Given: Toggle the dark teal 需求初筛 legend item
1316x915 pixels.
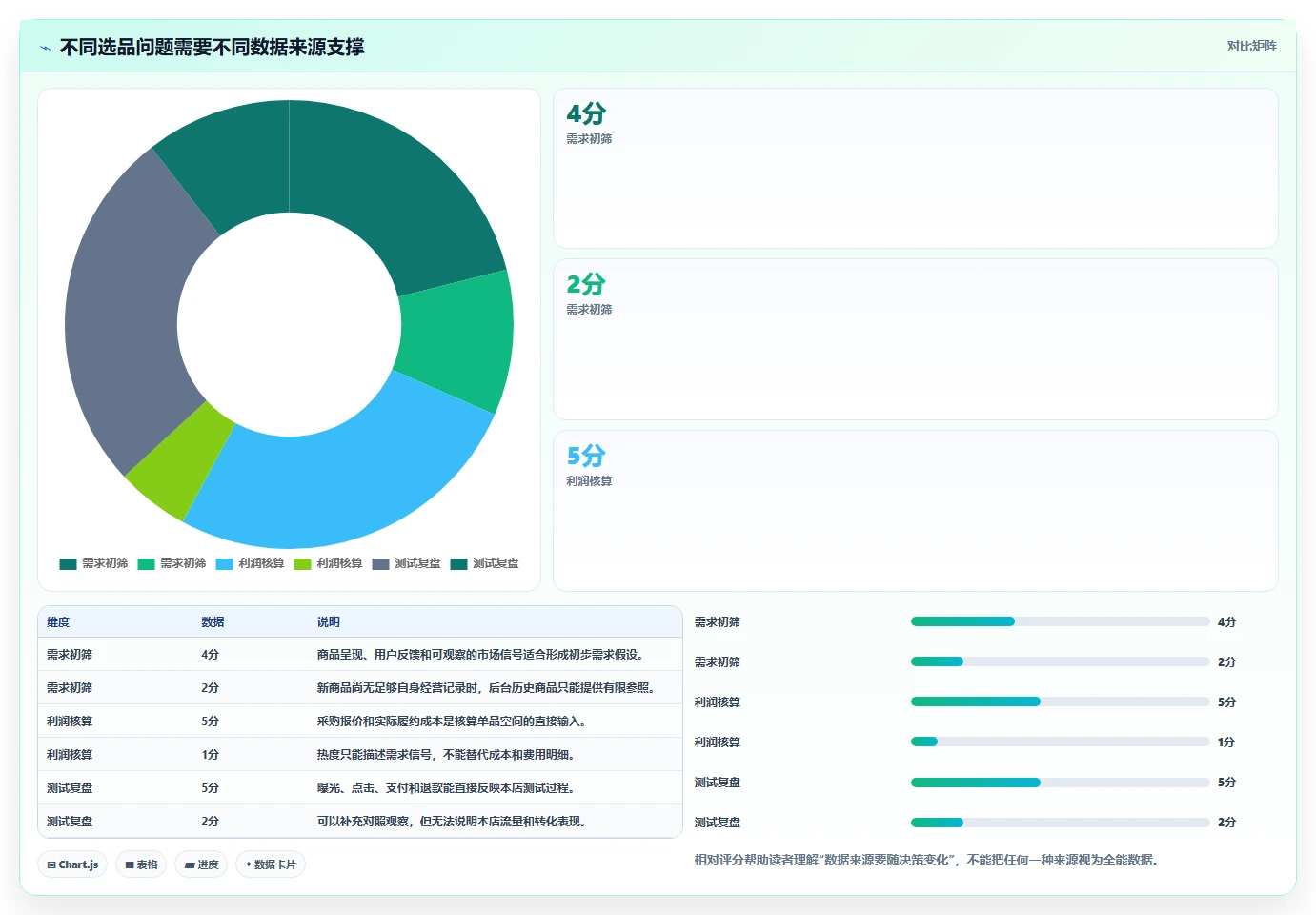Looking at the screenshot, I should (93, 563).
